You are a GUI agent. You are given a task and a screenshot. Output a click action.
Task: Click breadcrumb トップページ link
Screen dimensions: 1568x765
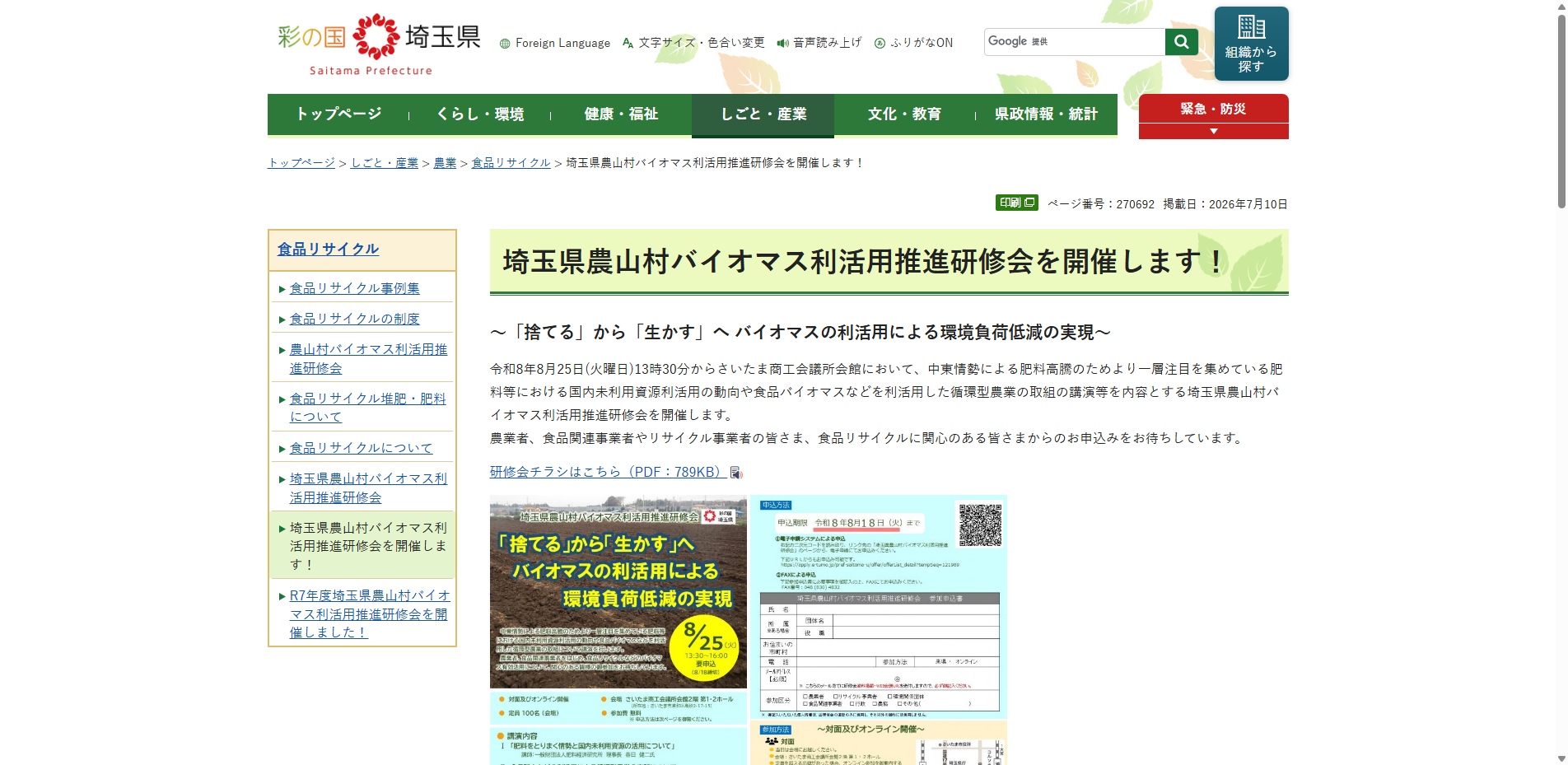pos(301,163)
